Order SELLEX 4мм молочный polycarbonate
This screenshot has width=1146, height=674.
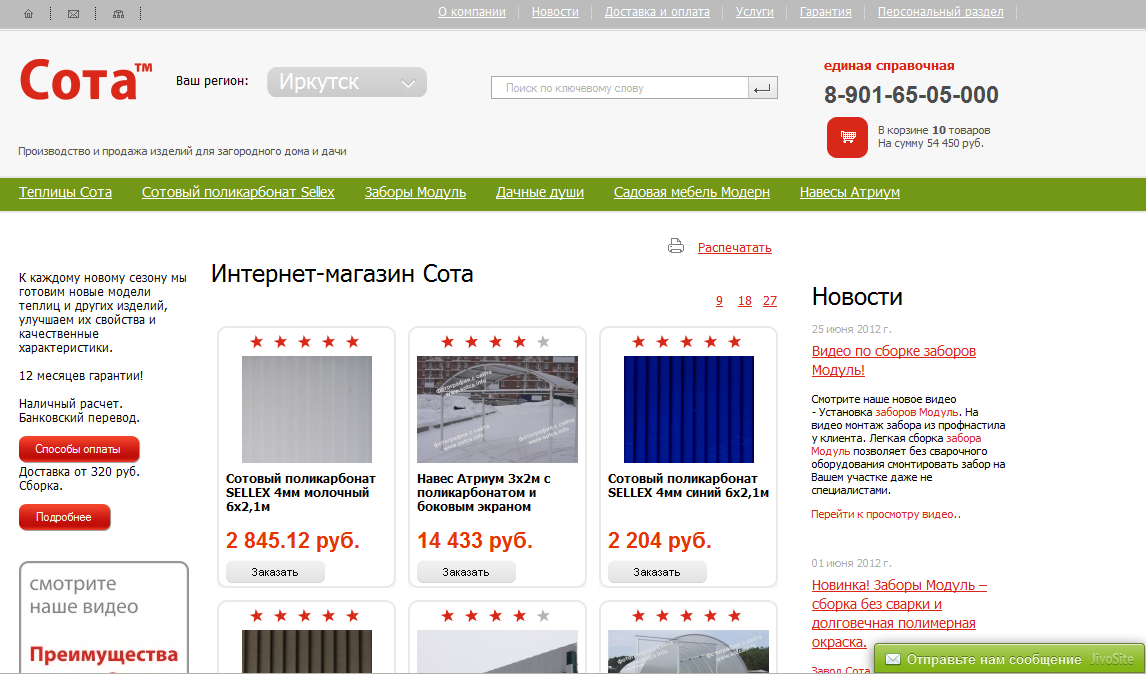click(x=275, y=572)
